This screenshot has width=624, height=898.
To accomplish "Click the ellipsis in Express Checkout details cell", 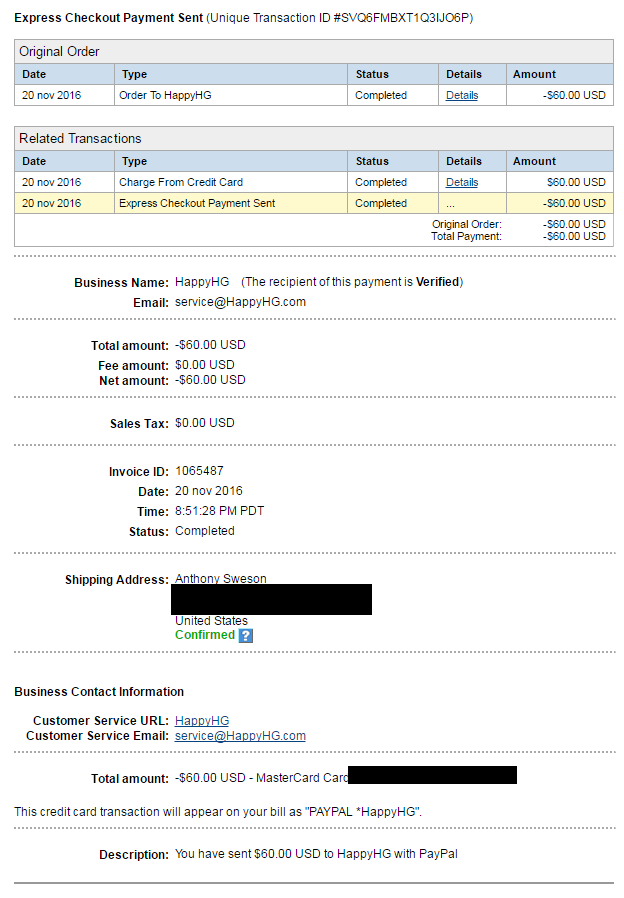I will (x=451, y=204).
